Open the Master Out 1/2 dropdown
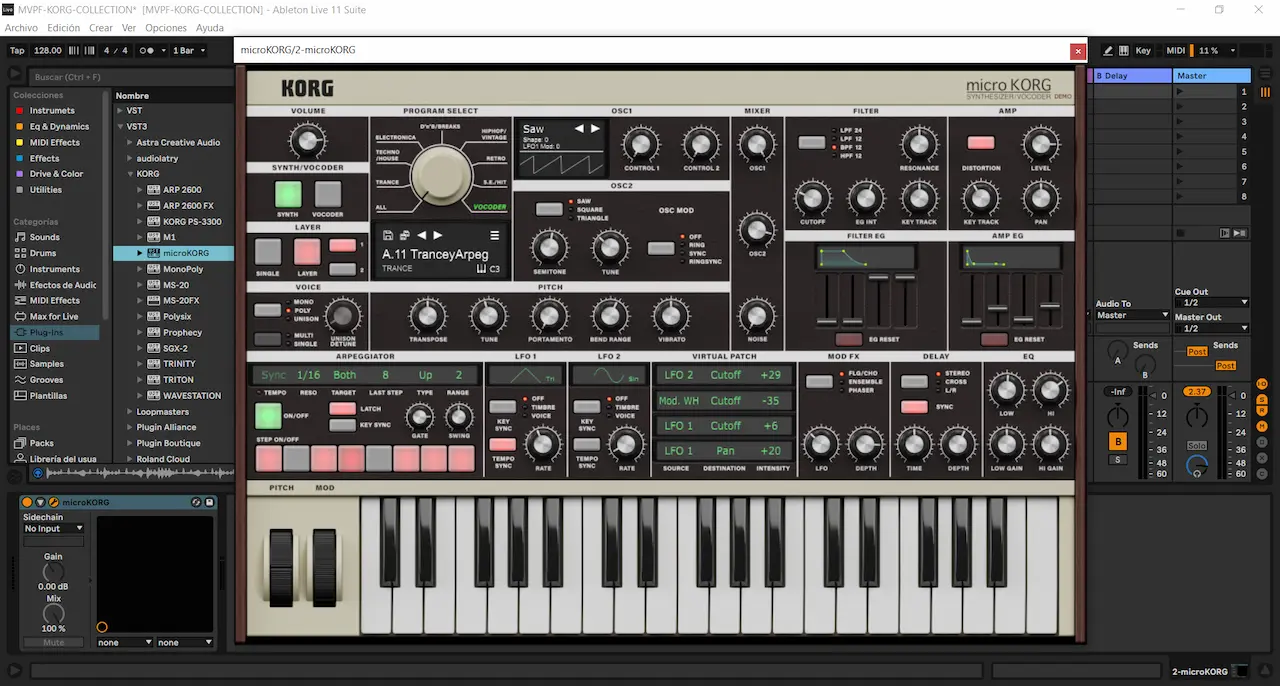 tap(1212, 328)
